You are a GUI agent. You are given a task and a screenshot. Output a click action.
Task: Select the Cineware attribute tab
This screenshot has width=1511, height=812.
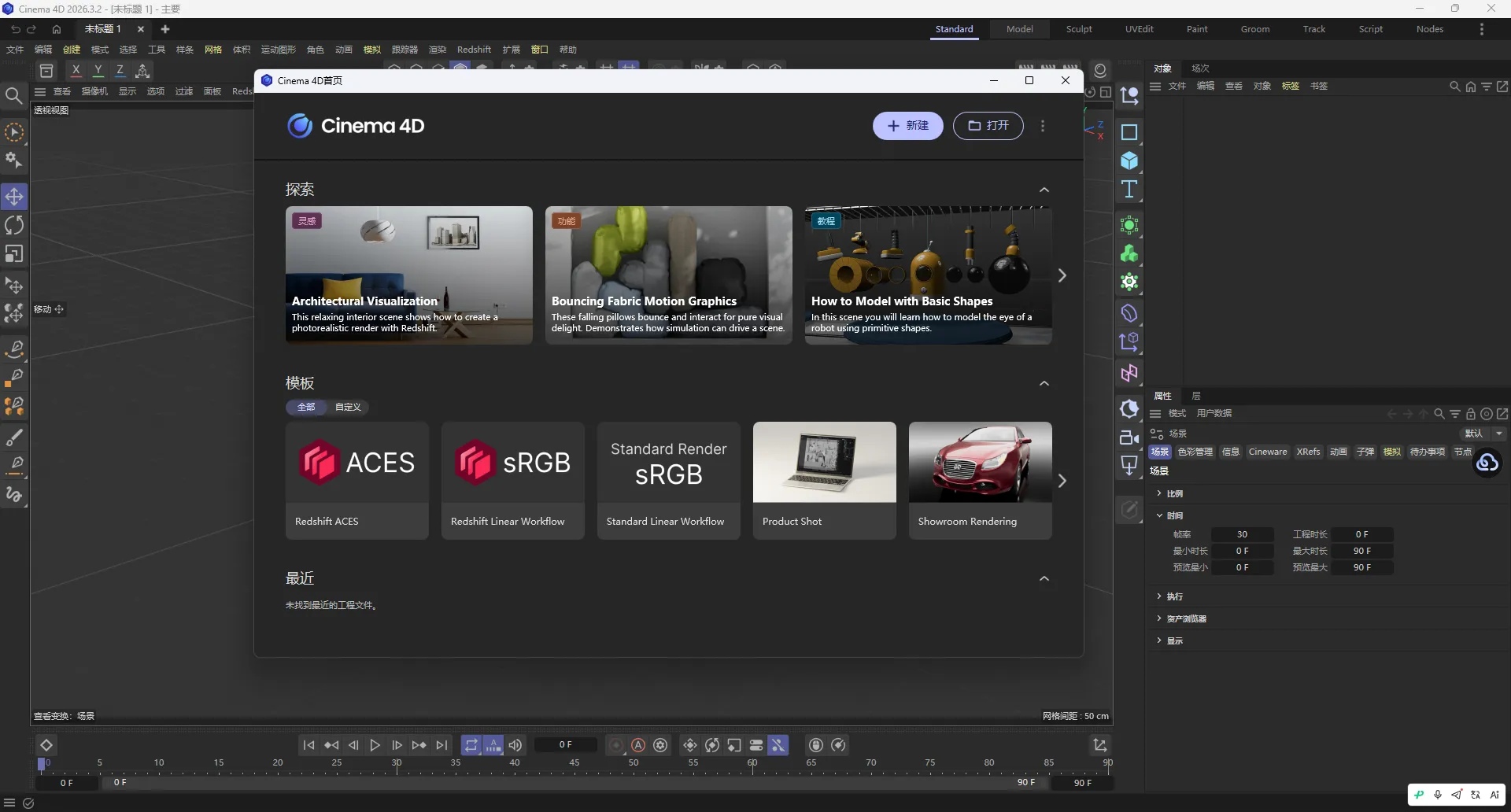(1268, 452)
